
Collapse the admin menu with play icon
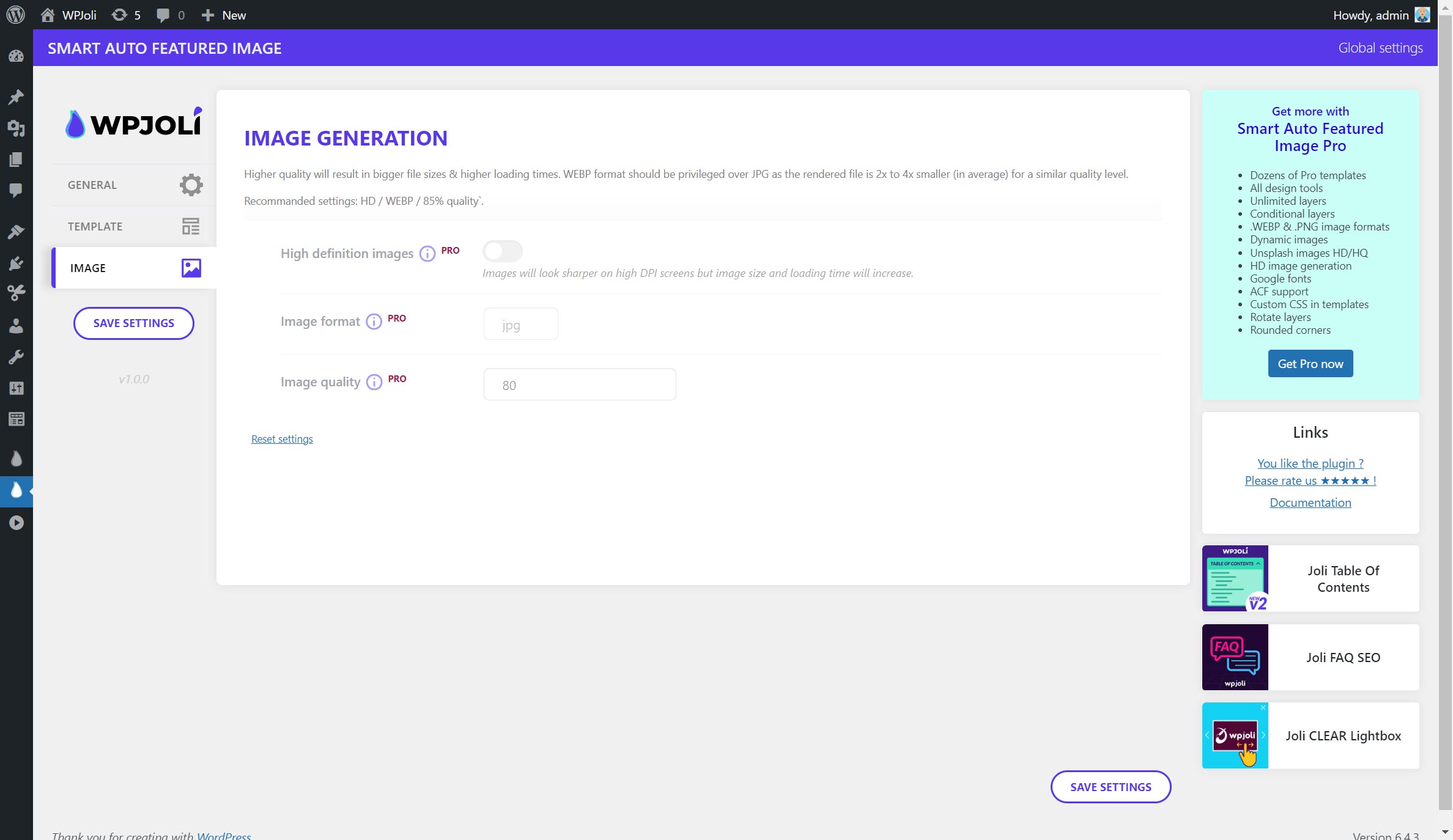[x=17, y=523]
